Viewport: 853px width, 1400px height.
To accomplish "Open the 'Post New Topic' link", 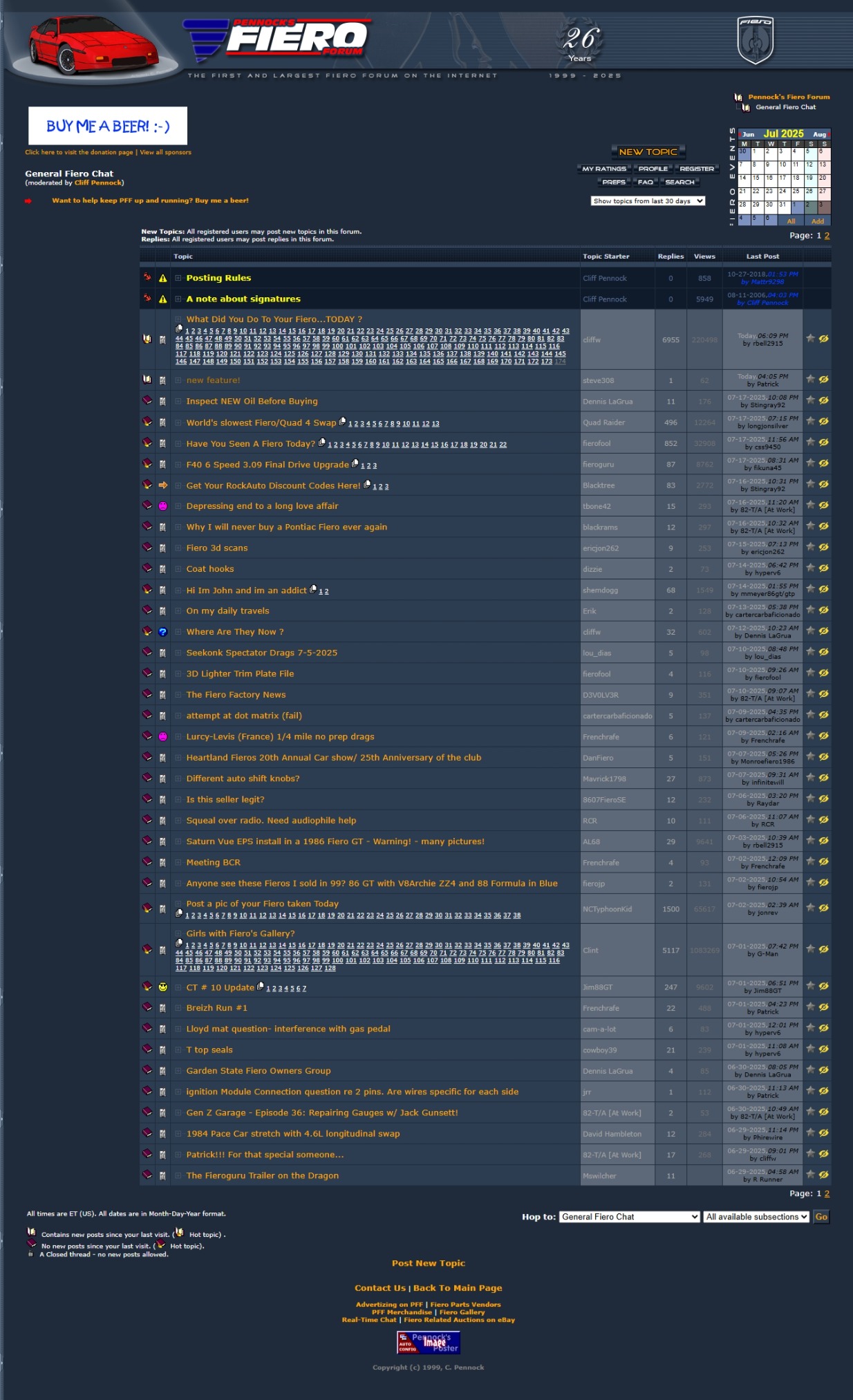I will click(x=429, y=1263).
